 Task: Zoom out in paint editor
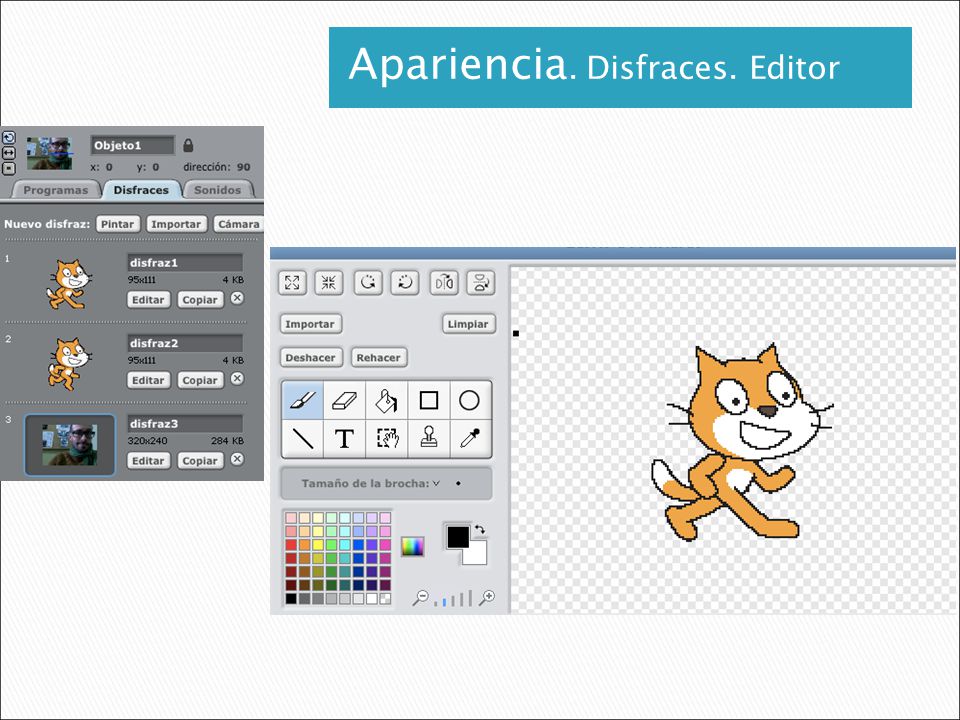(x=421, y=598)
